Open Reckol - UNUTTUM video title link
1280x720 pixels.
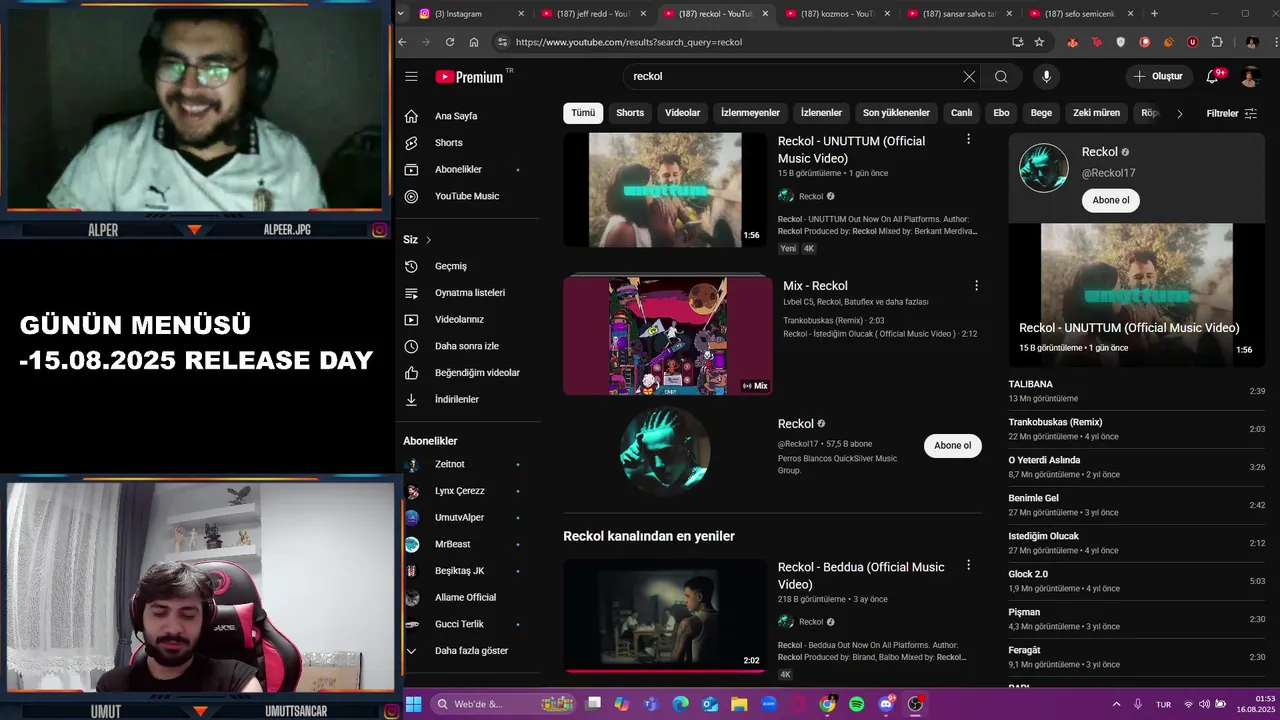[x=851, y=150]
